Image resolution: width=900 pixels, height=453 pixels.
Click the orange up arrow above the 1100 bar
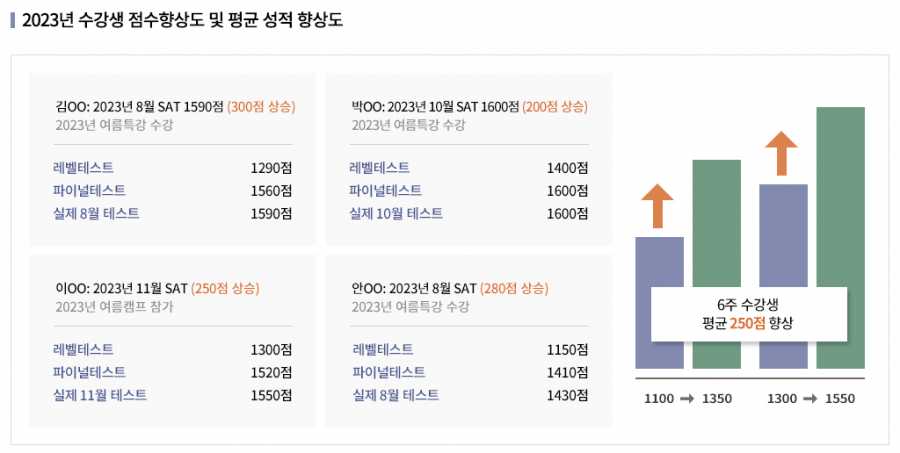tap(657, 206)
